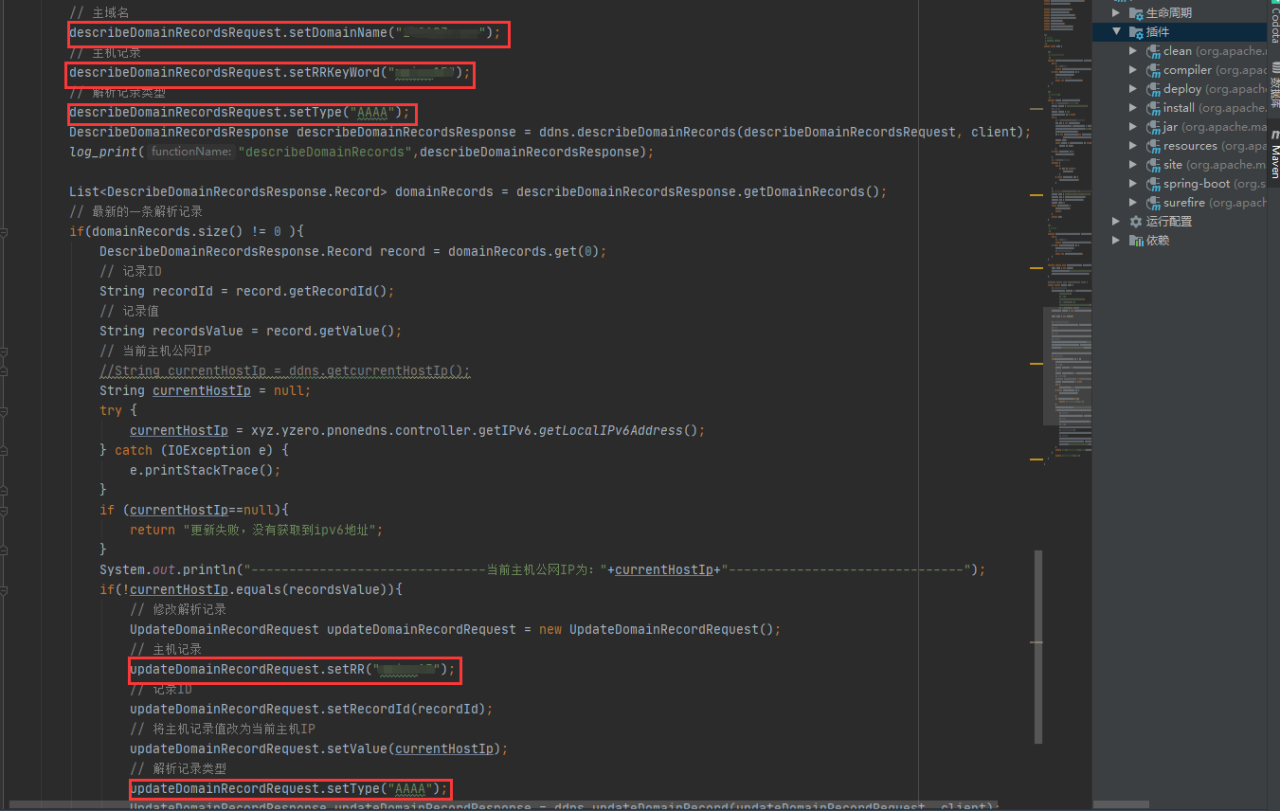Open the Codota side tab
This screenshot has width=1280, height=811.
click(x=1274, y=25)
